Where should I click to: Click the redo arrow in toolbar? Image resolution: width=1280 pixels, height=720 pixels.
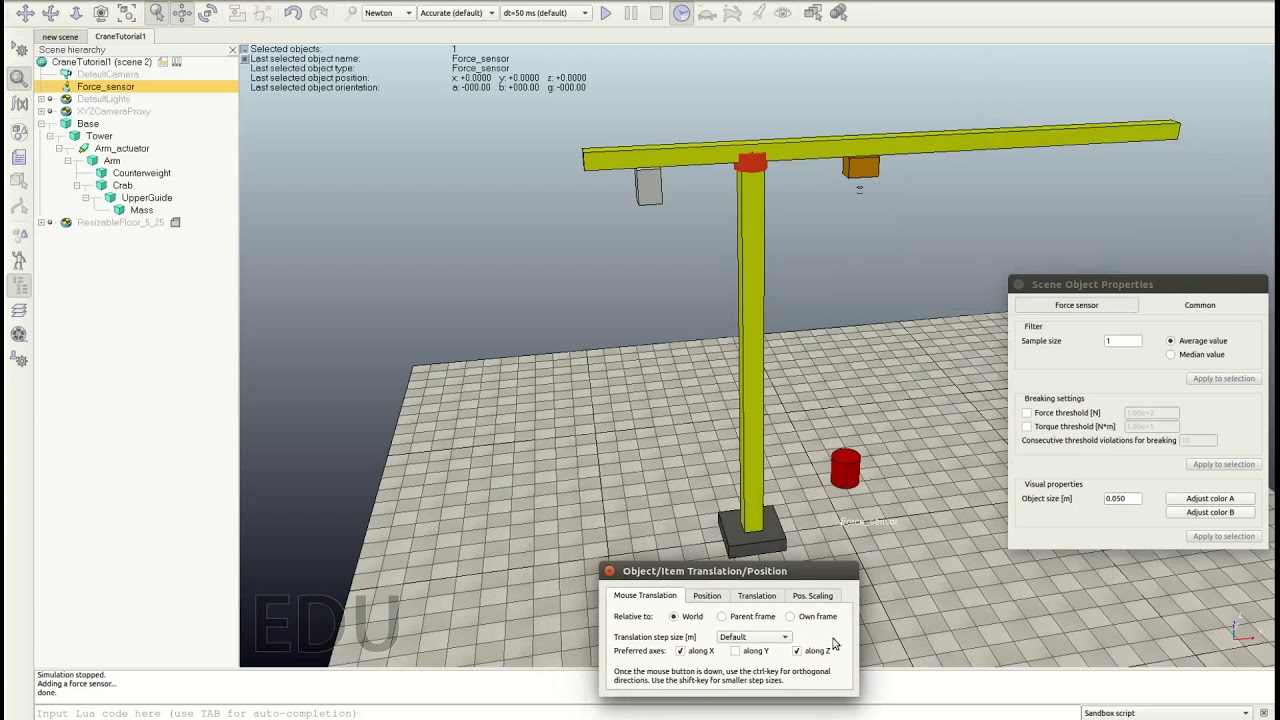tap(318, 13)
